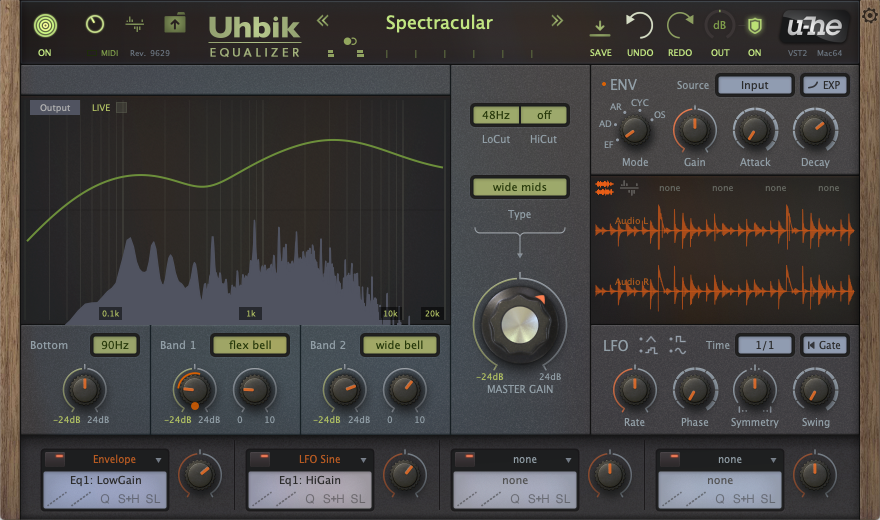Toggle the third modulation slot enable button
The height and width of the screenshot is (520, 880).
pyautogui.click(x=465, y=459)
